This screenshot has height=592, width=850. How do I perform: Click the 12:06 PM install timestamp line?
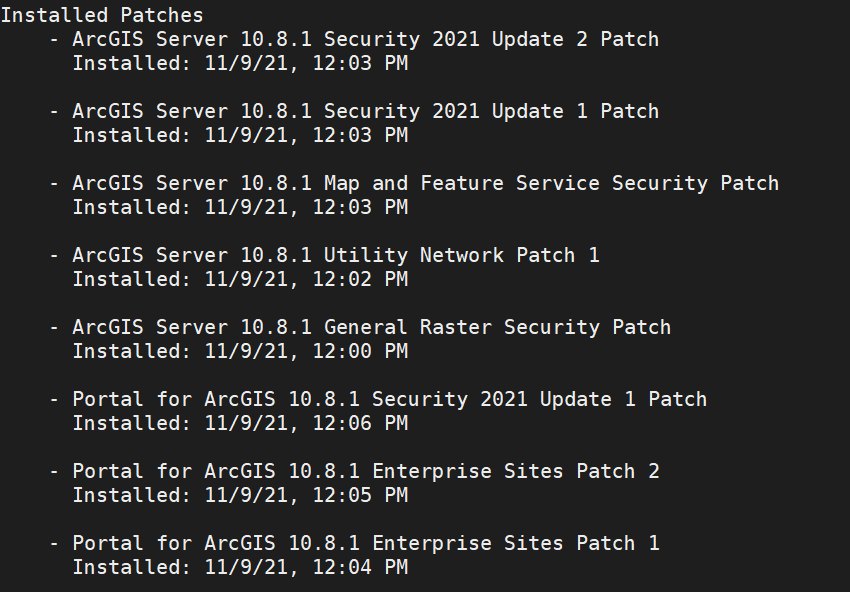240,423
